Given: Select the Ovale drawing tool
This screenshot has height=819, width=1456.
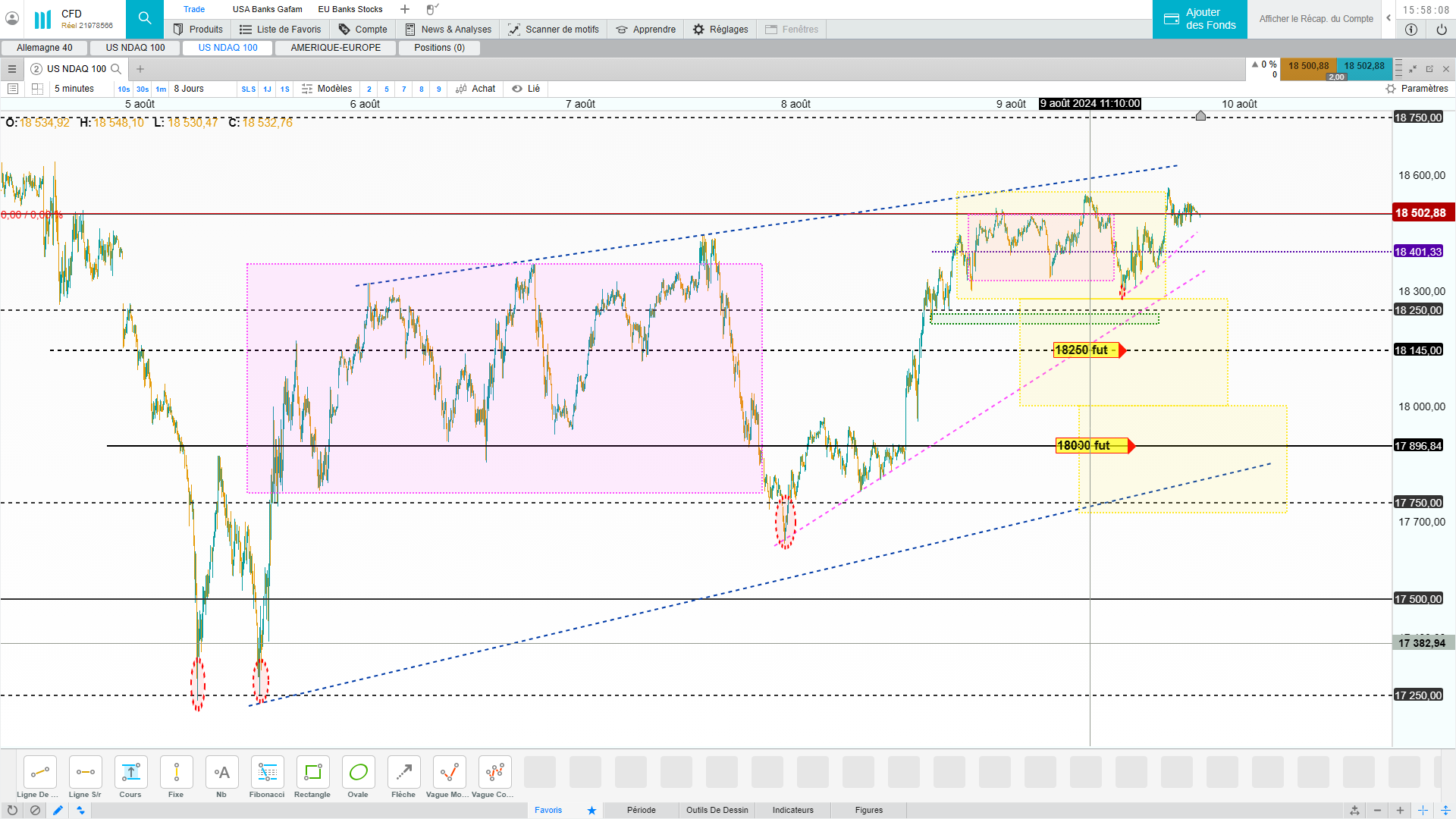Looking at the screenshot, I should [x=358, y=773].
